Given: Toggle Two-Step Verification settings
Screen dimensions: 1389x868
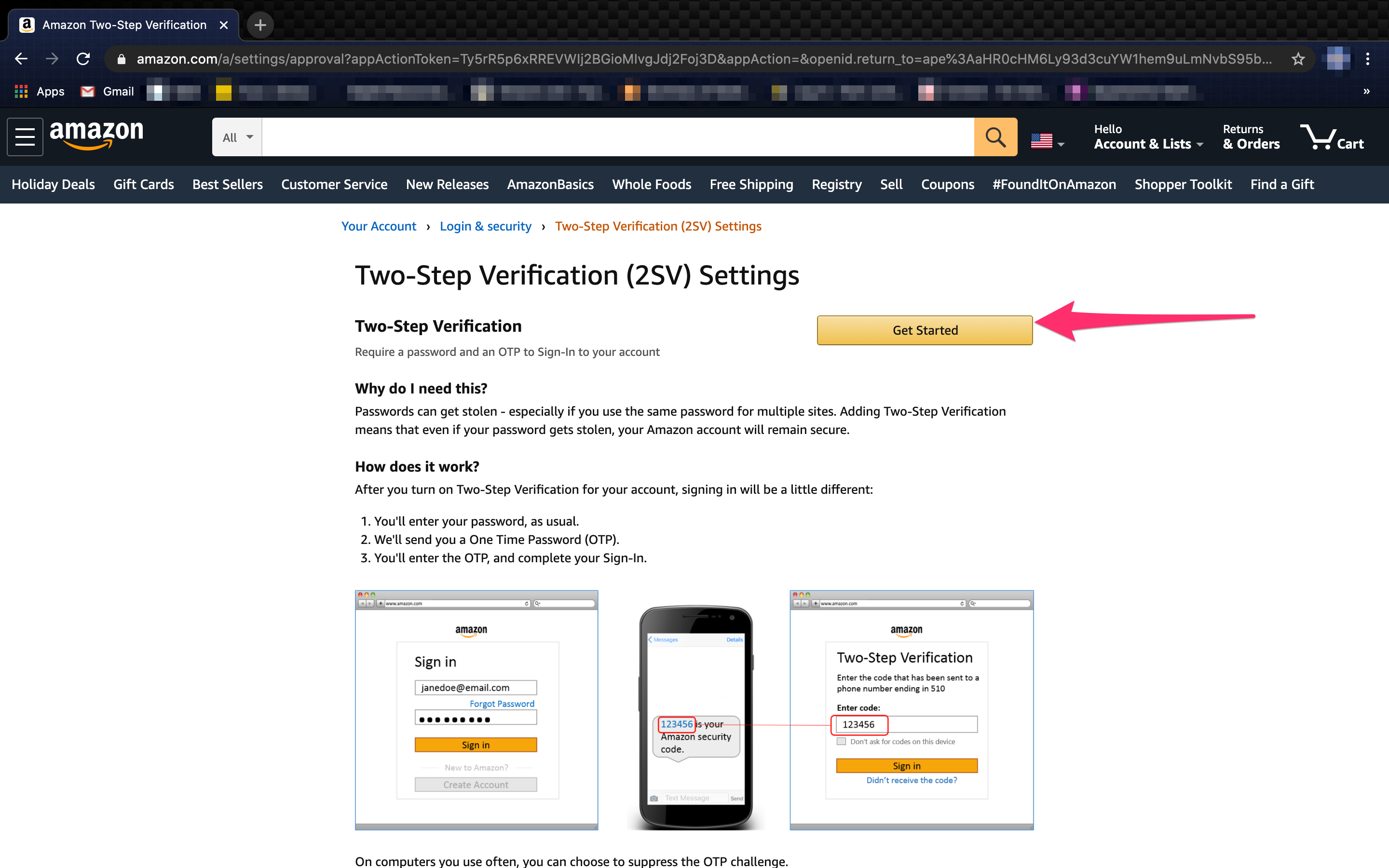Looking at the screenshot, I should 924,330.
